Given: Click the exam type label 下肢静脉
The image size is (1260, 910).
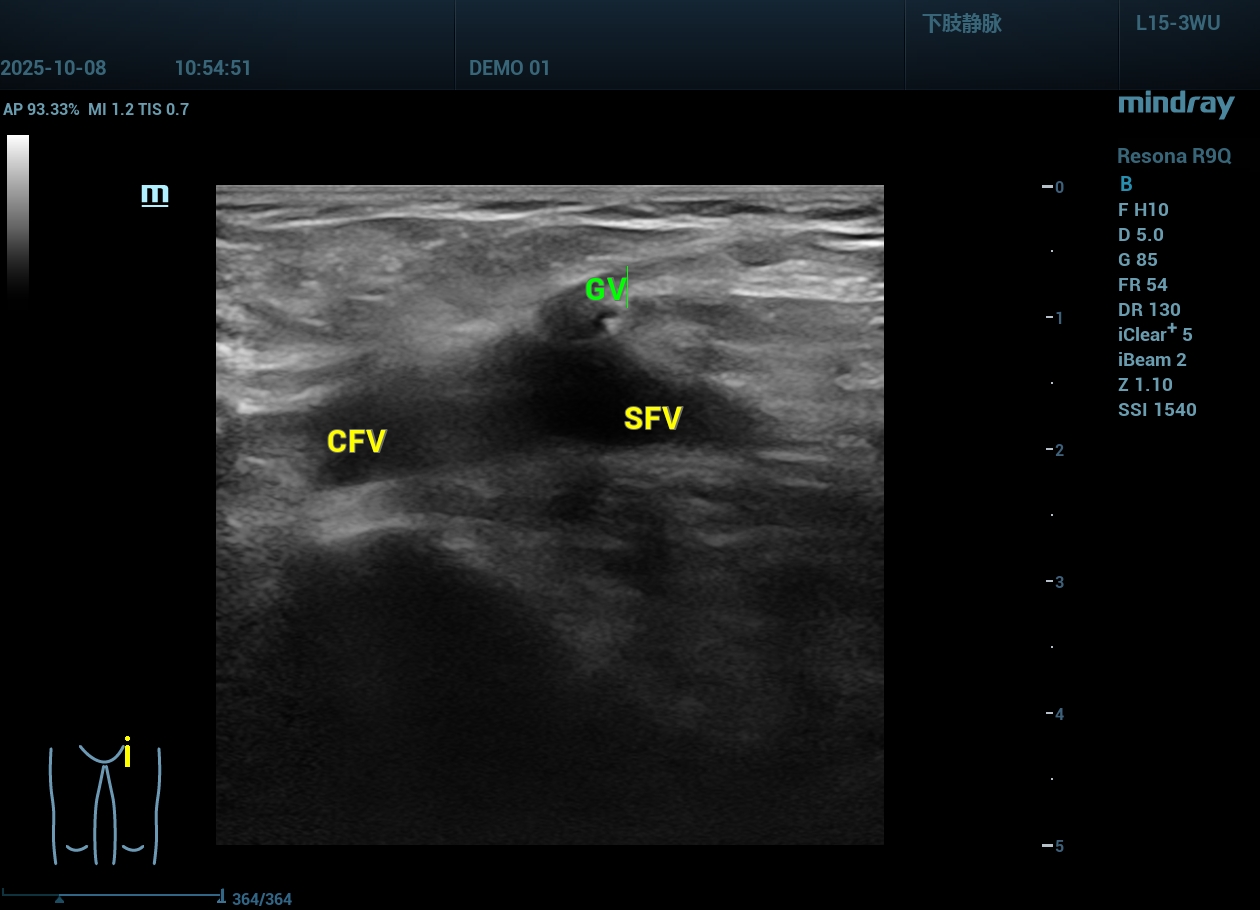Looking at the screenshot, I should (x=962, y=24).
